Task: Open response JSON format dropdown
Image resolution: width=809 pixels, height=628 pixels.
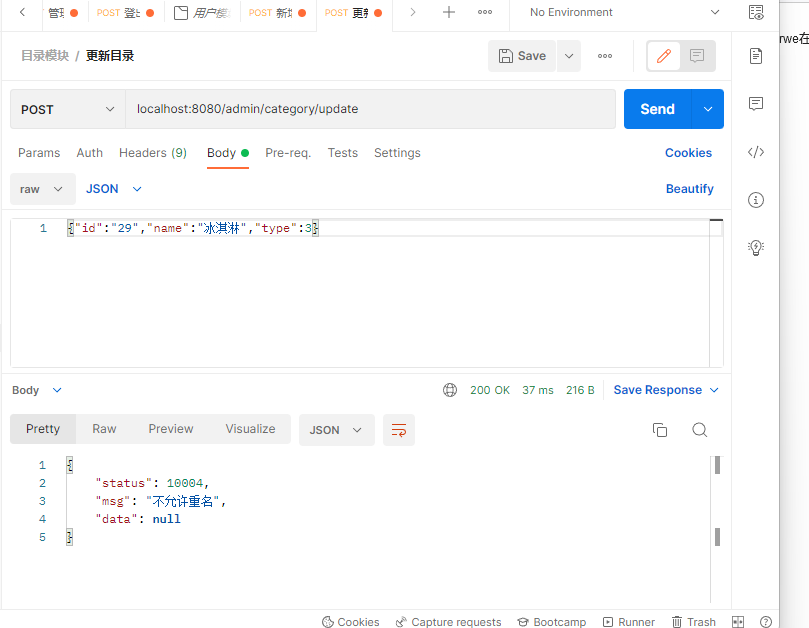Action: 336,430
